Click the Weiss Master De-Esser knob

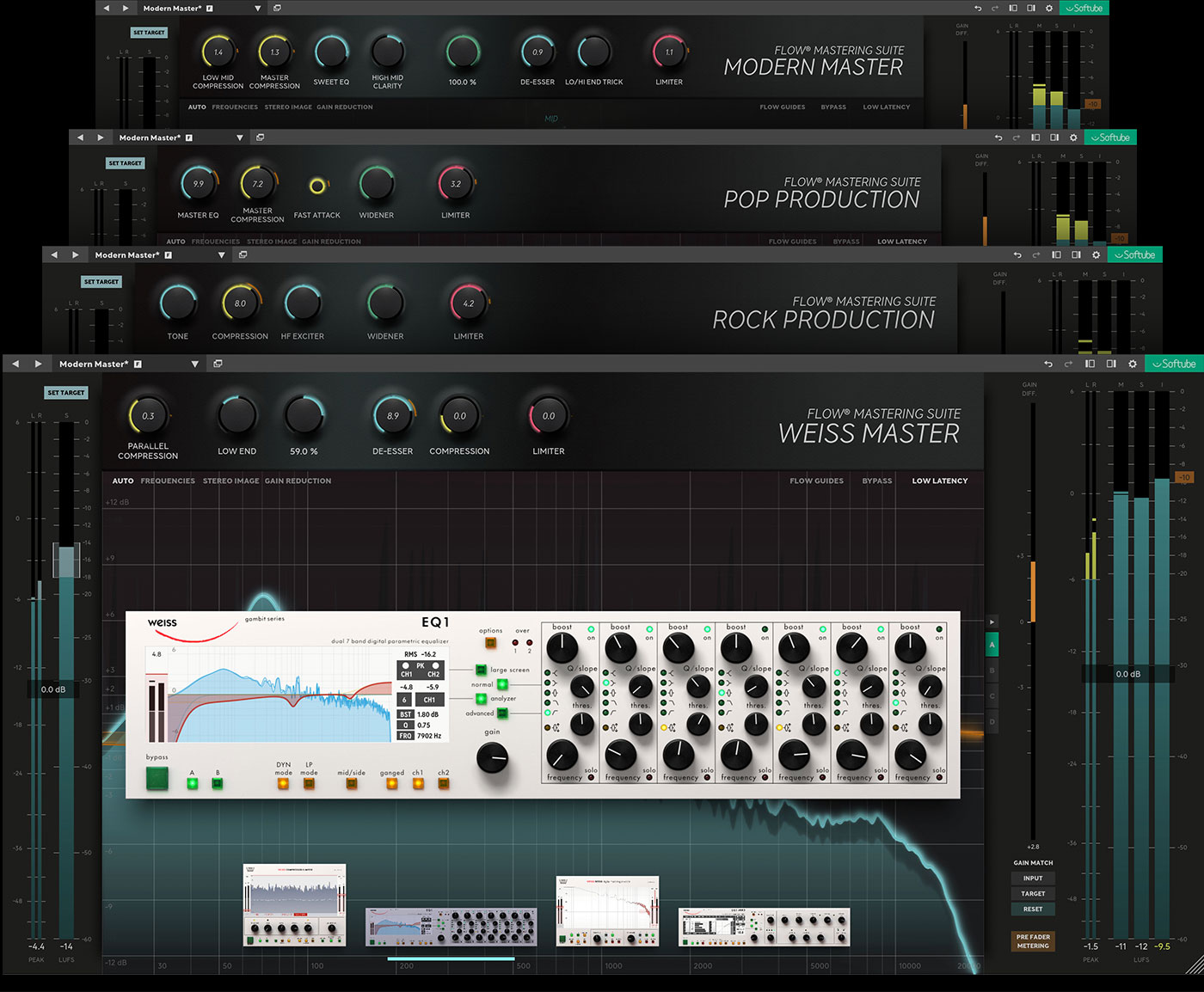click(393, 417)
